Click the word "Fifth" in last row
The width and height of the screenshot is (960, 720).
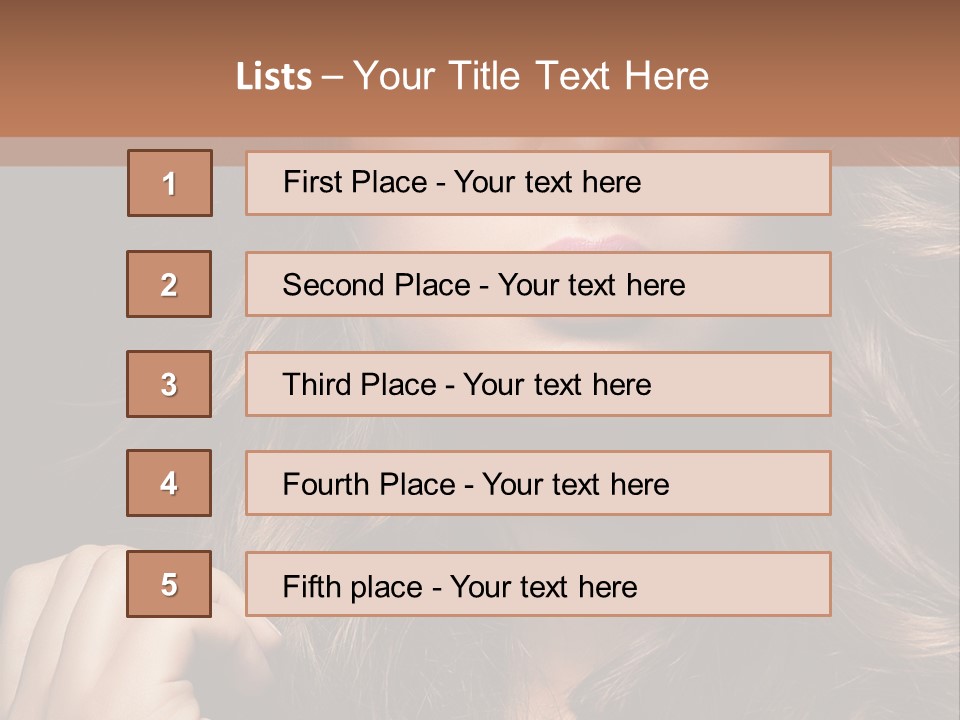tap(311, 586)
